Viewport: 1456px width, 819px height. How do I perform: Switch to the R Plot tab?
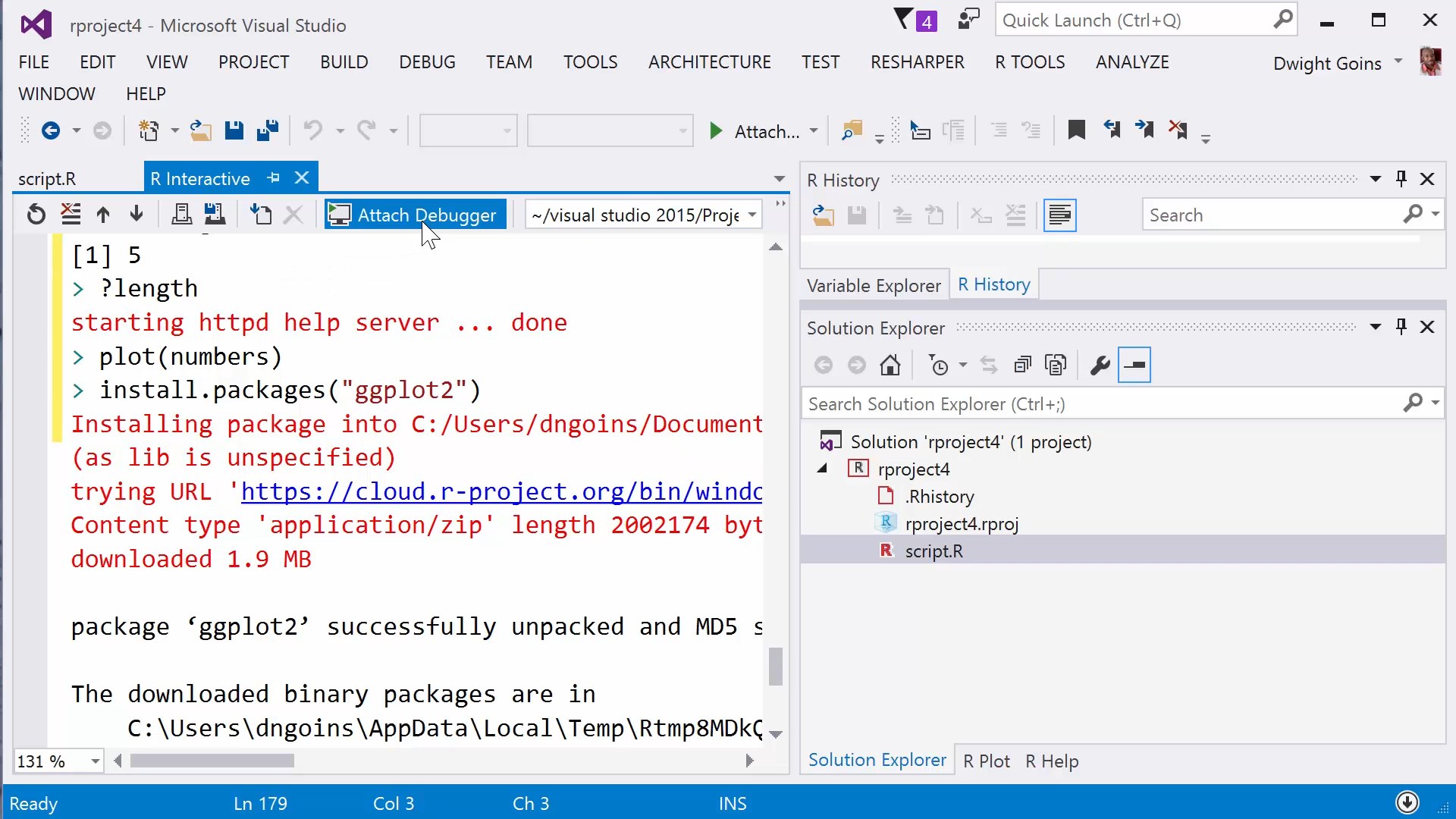point(987,761)
